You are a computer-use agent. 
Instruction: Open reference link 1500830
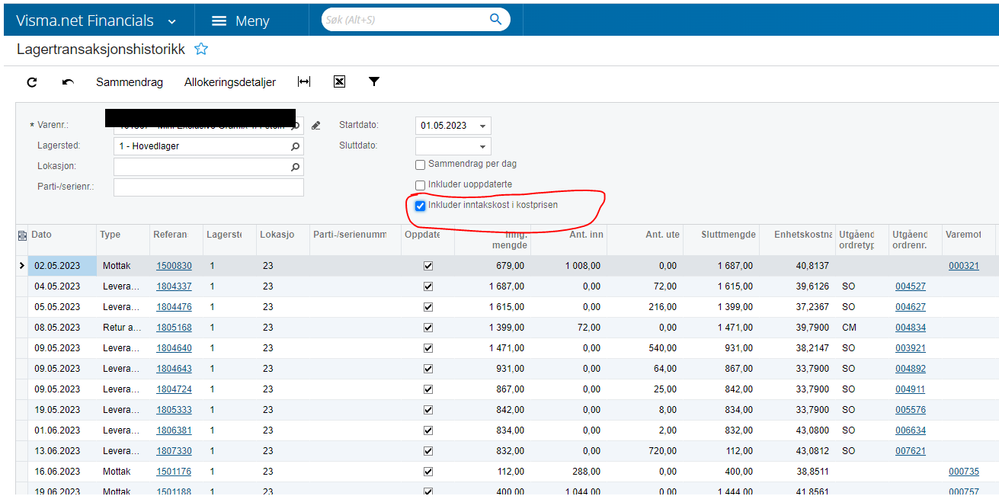[174, 266]
